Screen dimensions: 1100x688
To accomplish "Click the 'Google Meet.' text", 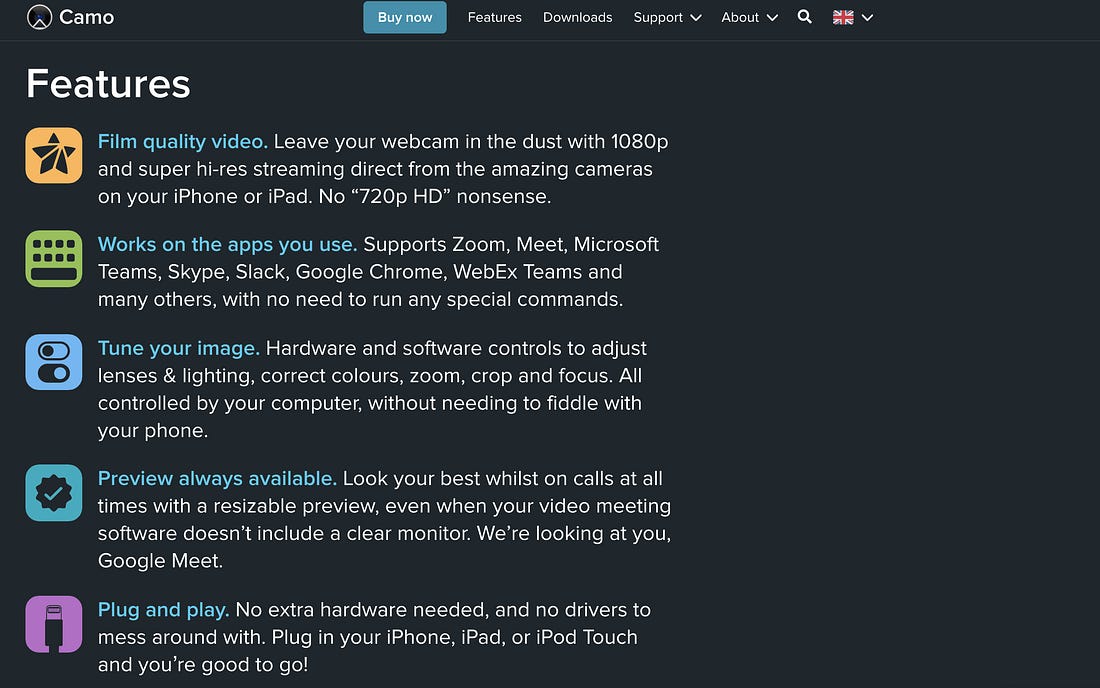I will tap(160, 561).
